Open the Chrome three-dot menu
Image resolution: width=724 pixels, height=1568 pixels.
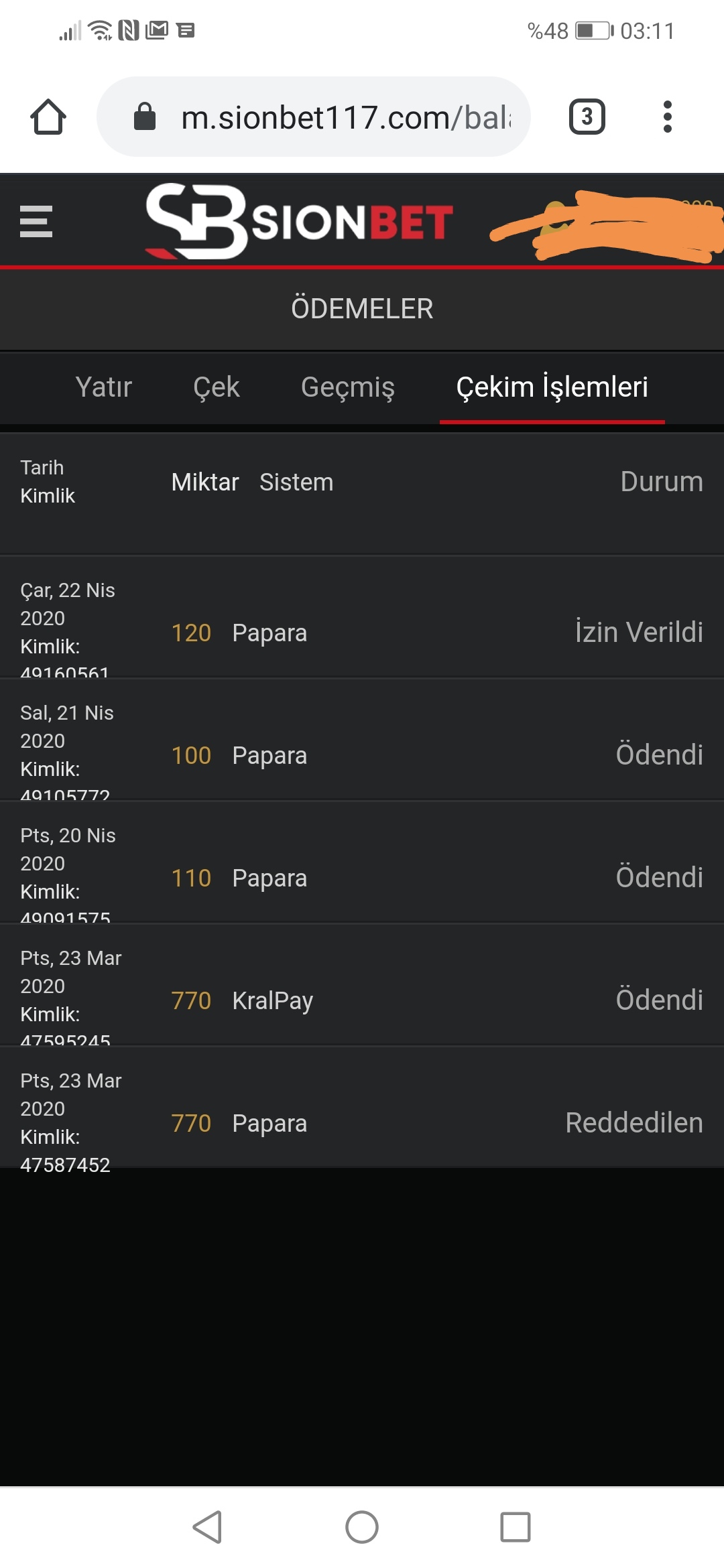pyautogui.click(x=667, y=117)
